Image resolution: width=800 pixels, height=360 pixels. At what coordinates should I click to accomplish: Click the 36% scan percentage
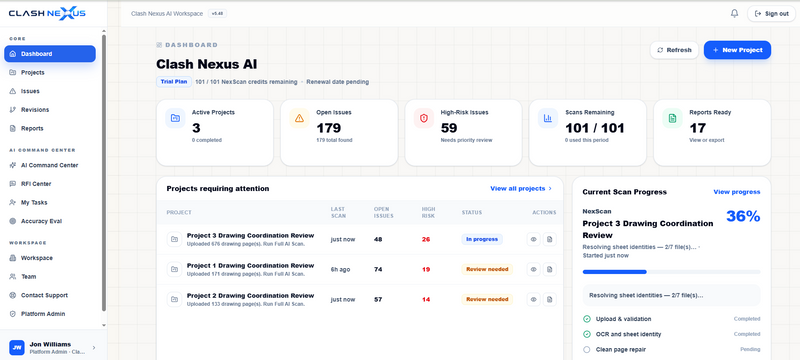click(x=743, y=216)
